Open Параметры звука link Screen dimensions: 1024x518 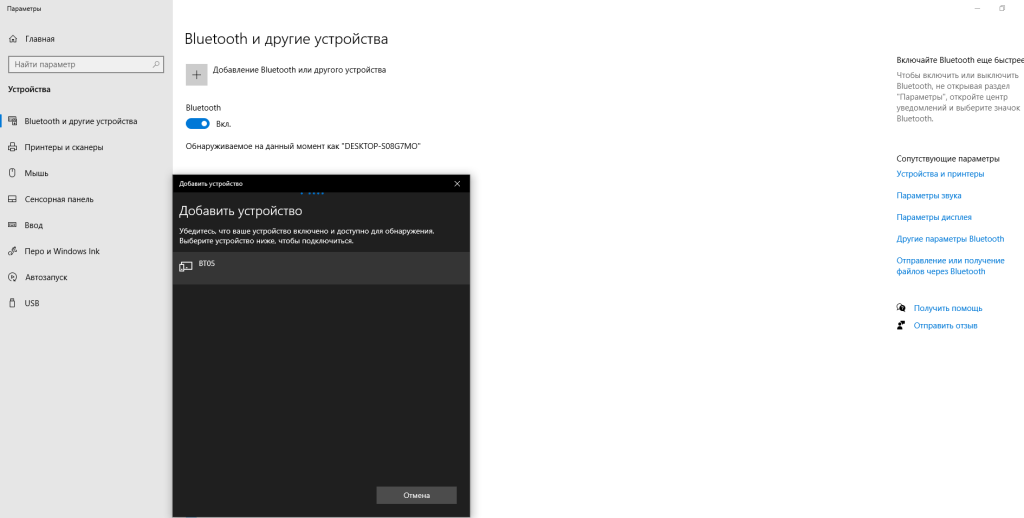[929, 195]
